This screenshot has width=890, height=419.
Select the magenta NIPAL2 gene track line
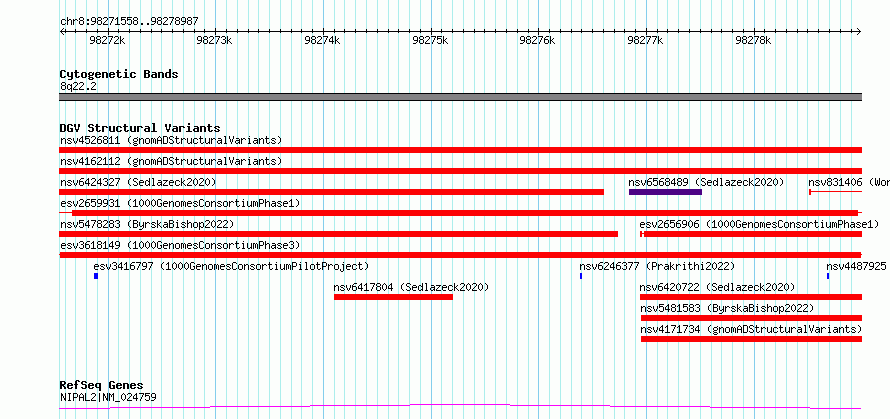[x=460, y=407]
